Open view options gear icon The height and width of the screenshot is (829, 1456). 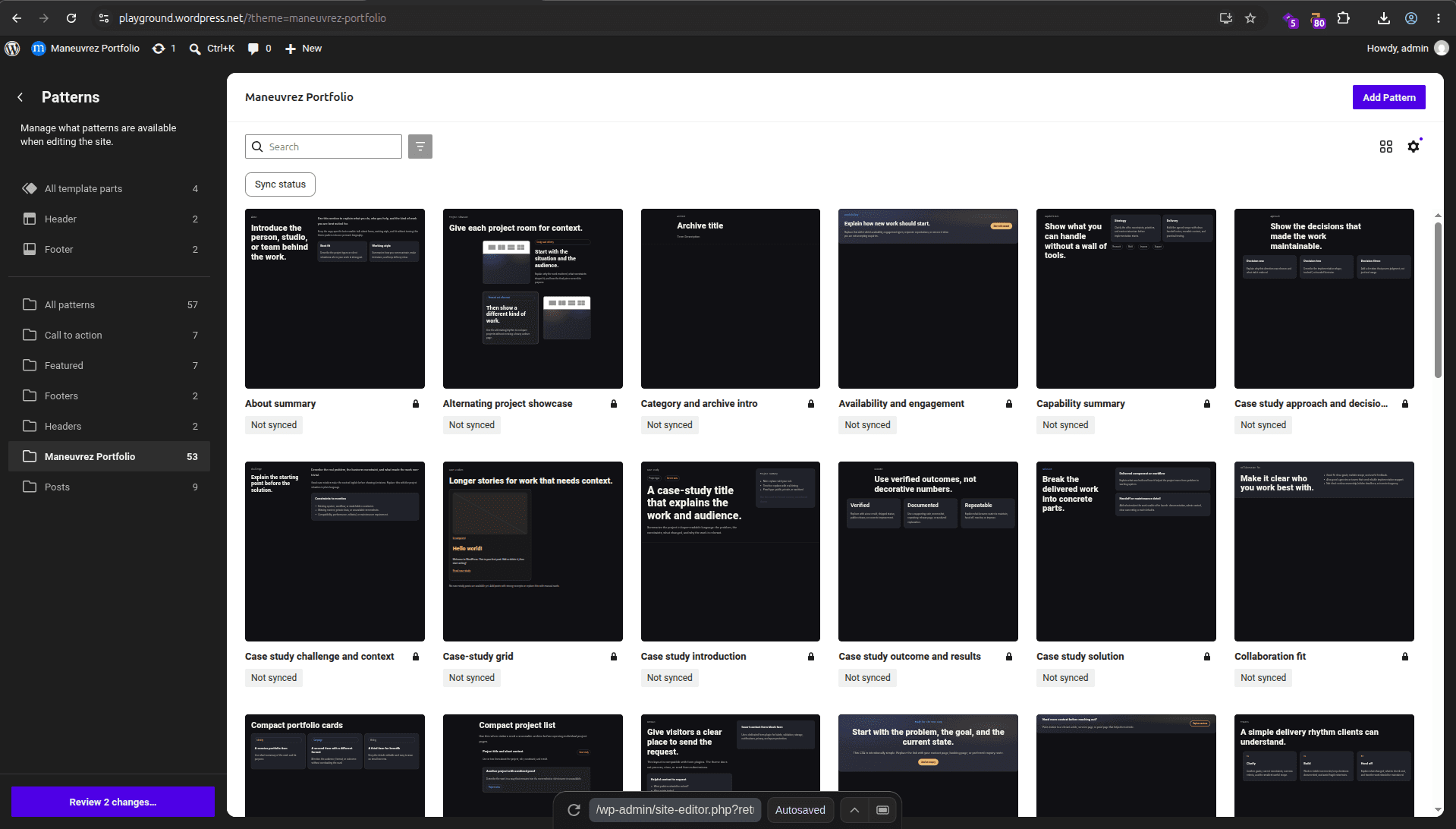1414,147
